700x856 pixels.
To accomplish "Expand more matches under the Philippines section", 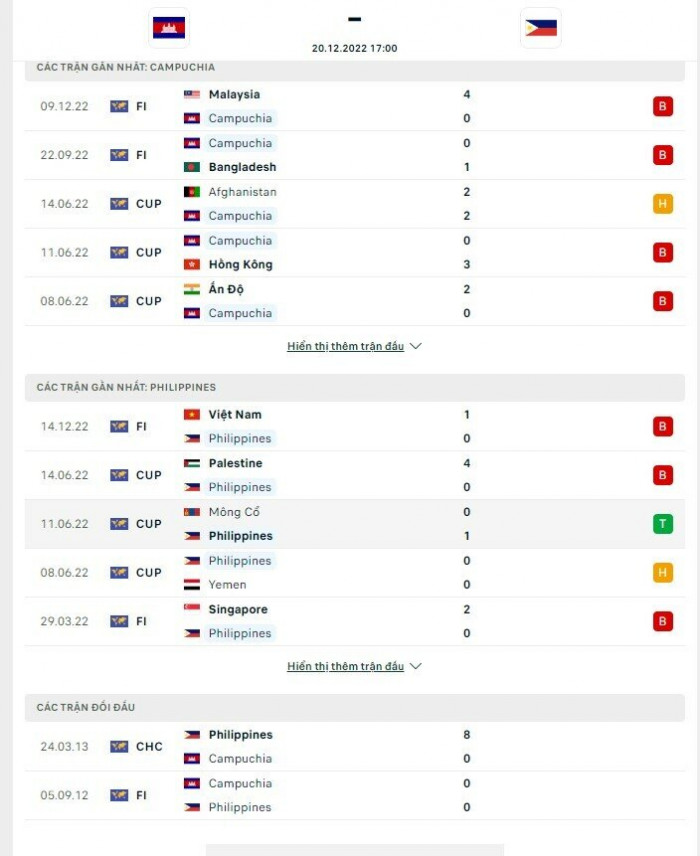I will pos(354,666).
